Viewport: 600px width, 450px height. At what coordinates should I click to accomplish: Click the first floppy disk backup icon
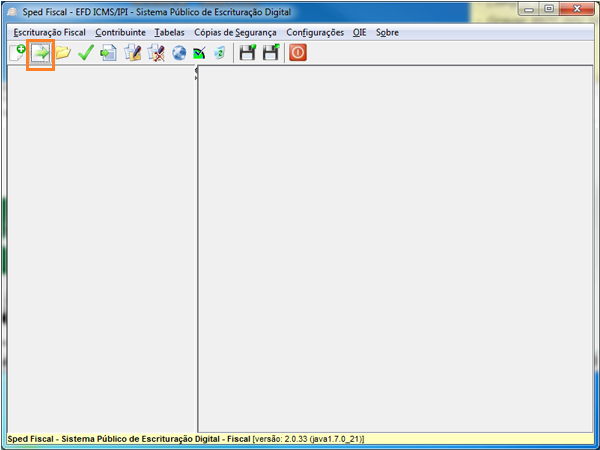click(248, 52)
